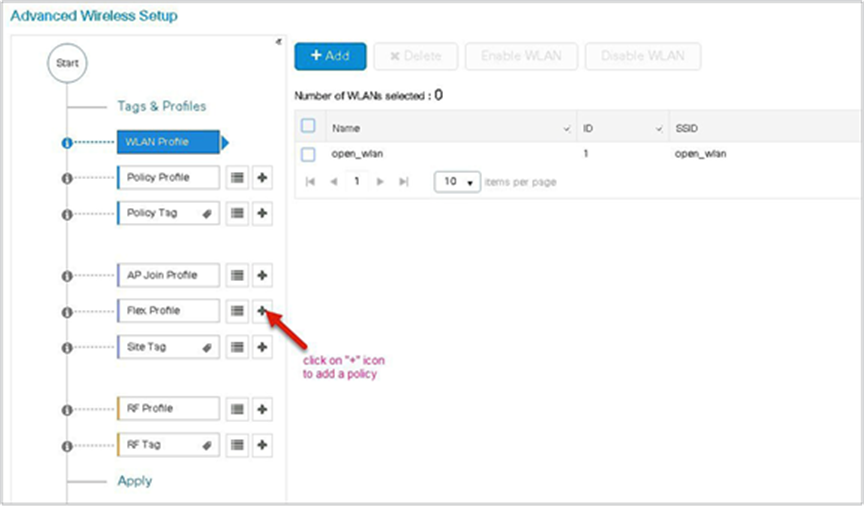Image resolution: width=864 pixels, height=506 pixels.
Task: Click the page number 1 field
Action: pyautogui.click(x=357, y=181)
